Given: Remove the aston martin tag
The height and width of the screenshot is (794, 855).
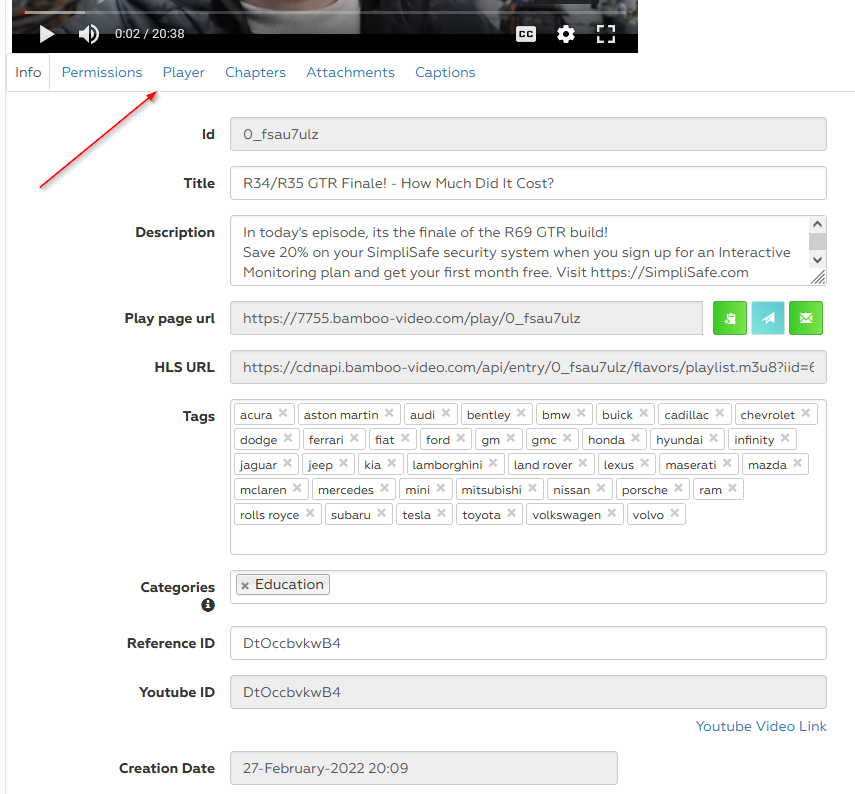Looking at the screenshot, I should click(389, 413).
